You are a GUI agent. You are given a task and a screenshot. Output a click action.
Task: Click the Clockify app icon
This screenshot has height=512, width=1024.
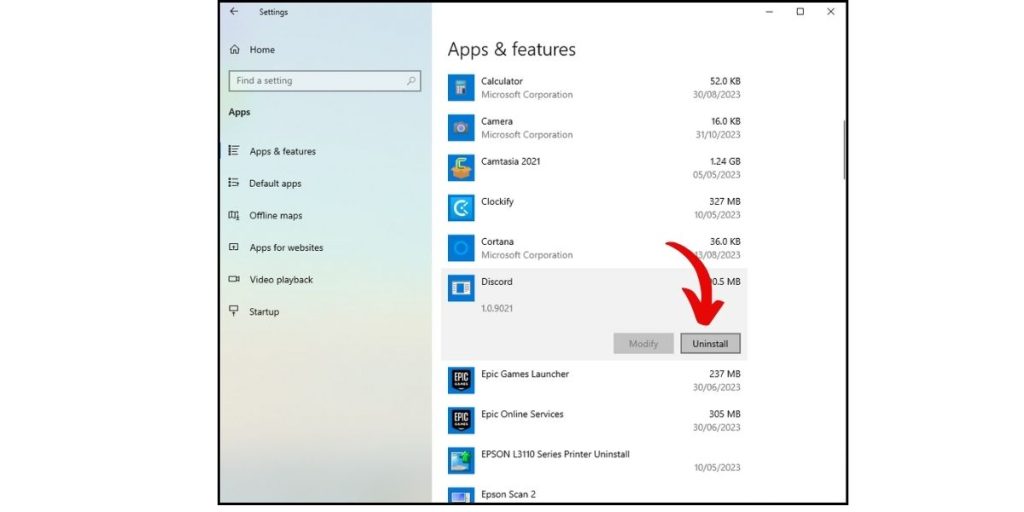coord(461,208)
